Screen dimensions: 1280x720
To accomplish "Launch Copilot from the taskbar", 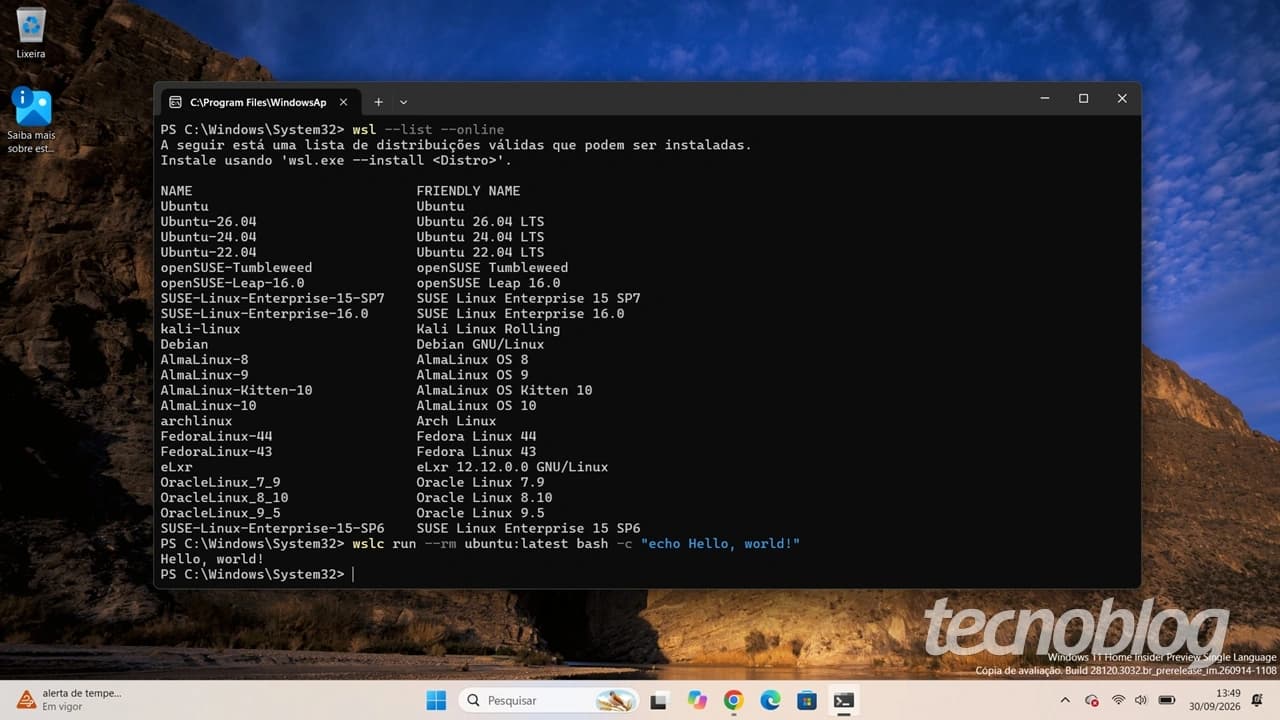I will pos(697,700).
